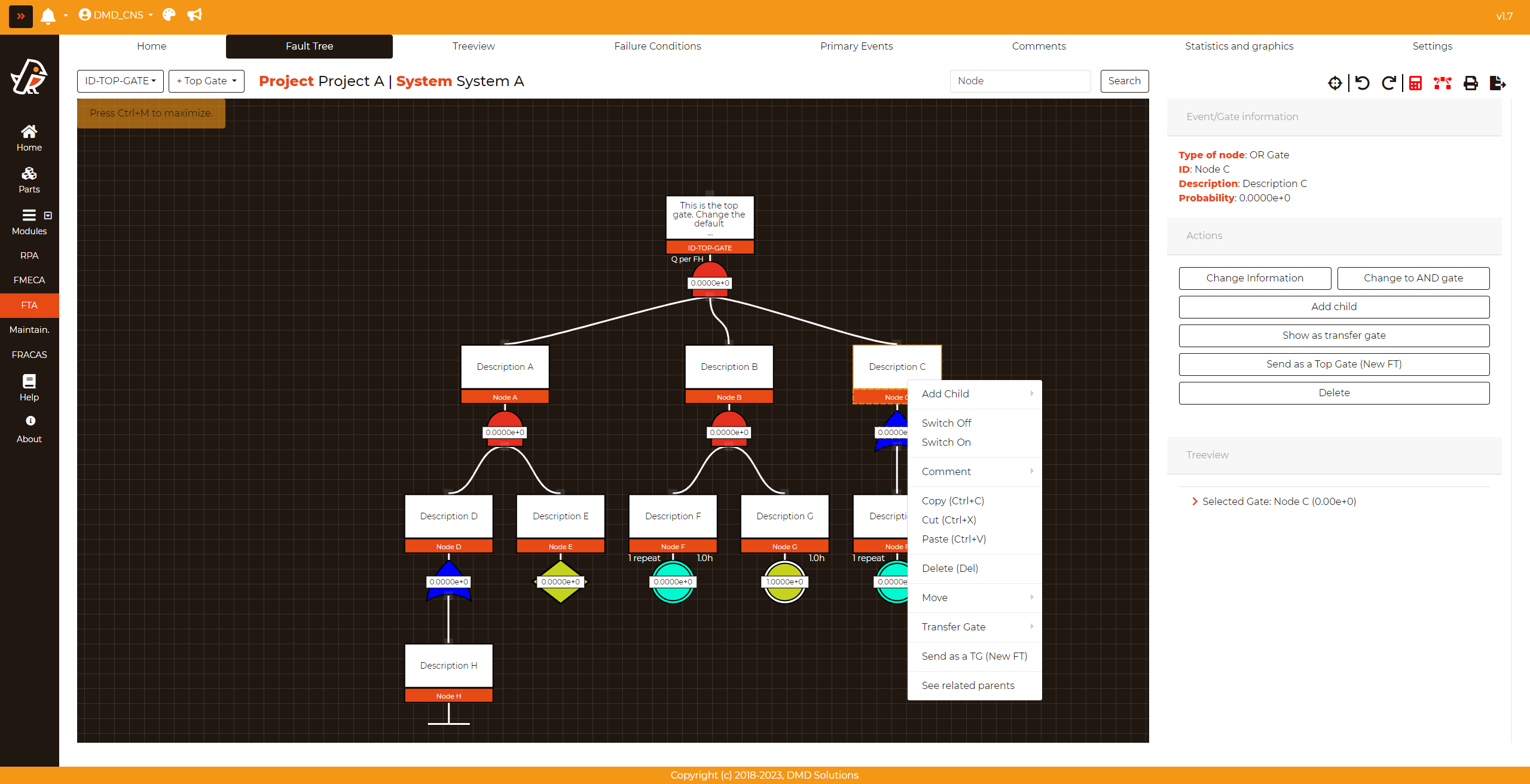
Task: Open the ID-TOP-GATE dropdown
Action: [120, 81]
